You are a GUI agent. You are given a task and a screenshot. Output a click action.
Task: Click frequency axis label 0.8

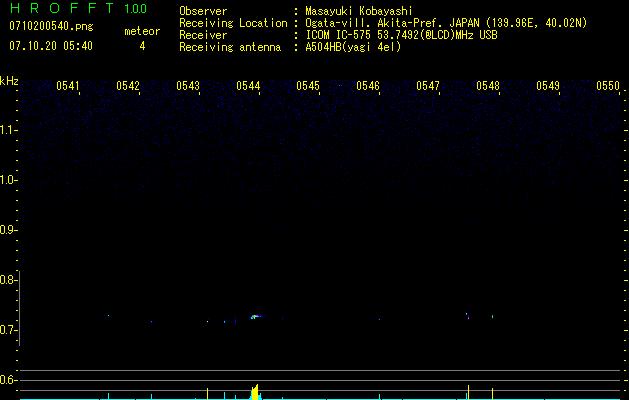(x=7, y=280)
